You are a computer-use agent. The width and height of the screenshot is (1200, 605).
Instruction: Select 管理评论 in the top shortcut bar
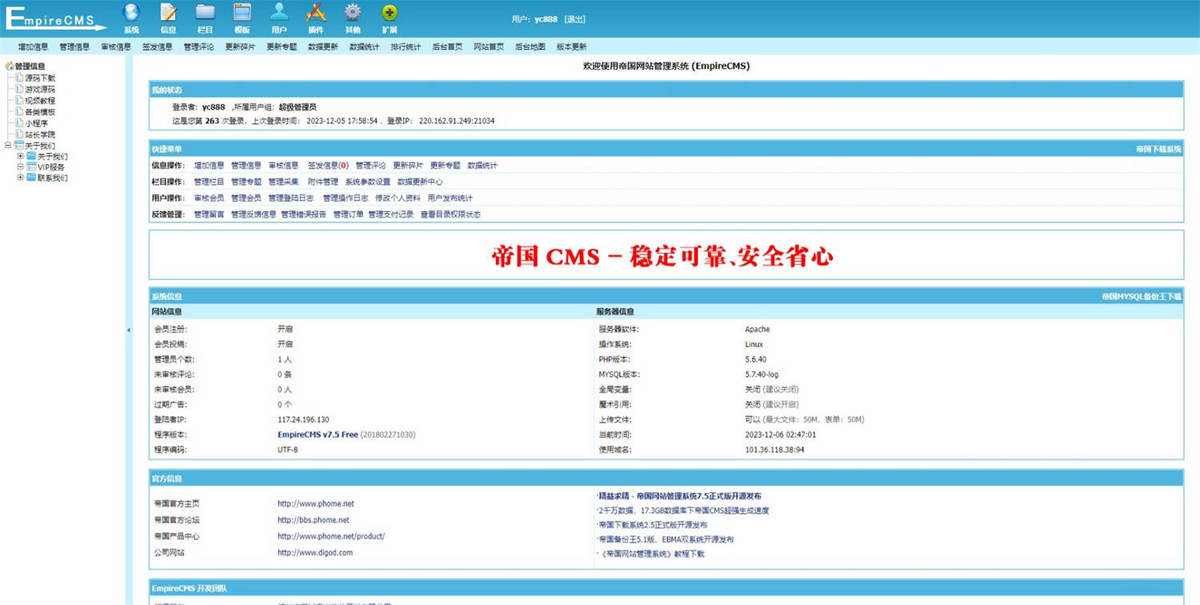click(x=199, y=47)
